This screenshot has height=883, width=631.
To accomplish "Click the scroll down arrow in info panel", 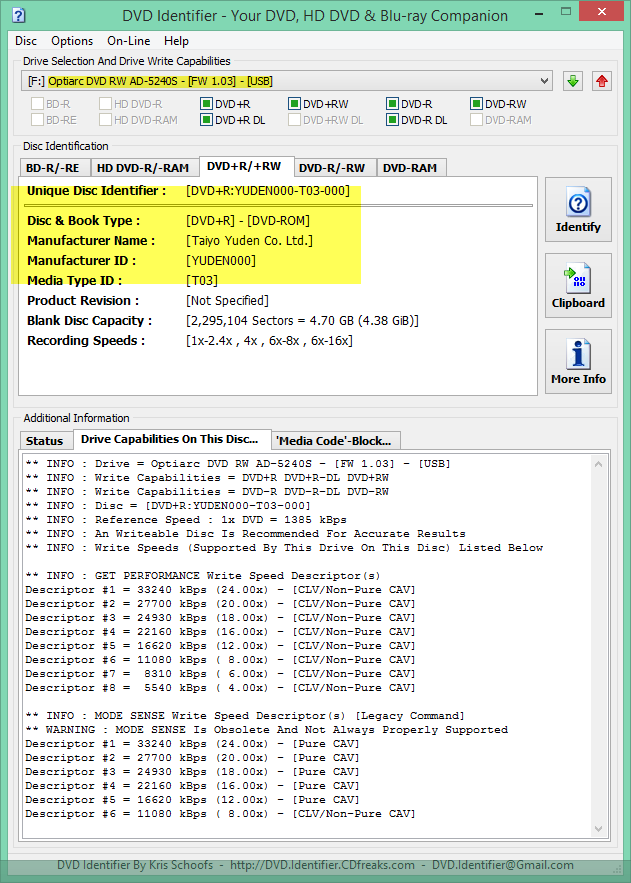I will pos(598,829).
